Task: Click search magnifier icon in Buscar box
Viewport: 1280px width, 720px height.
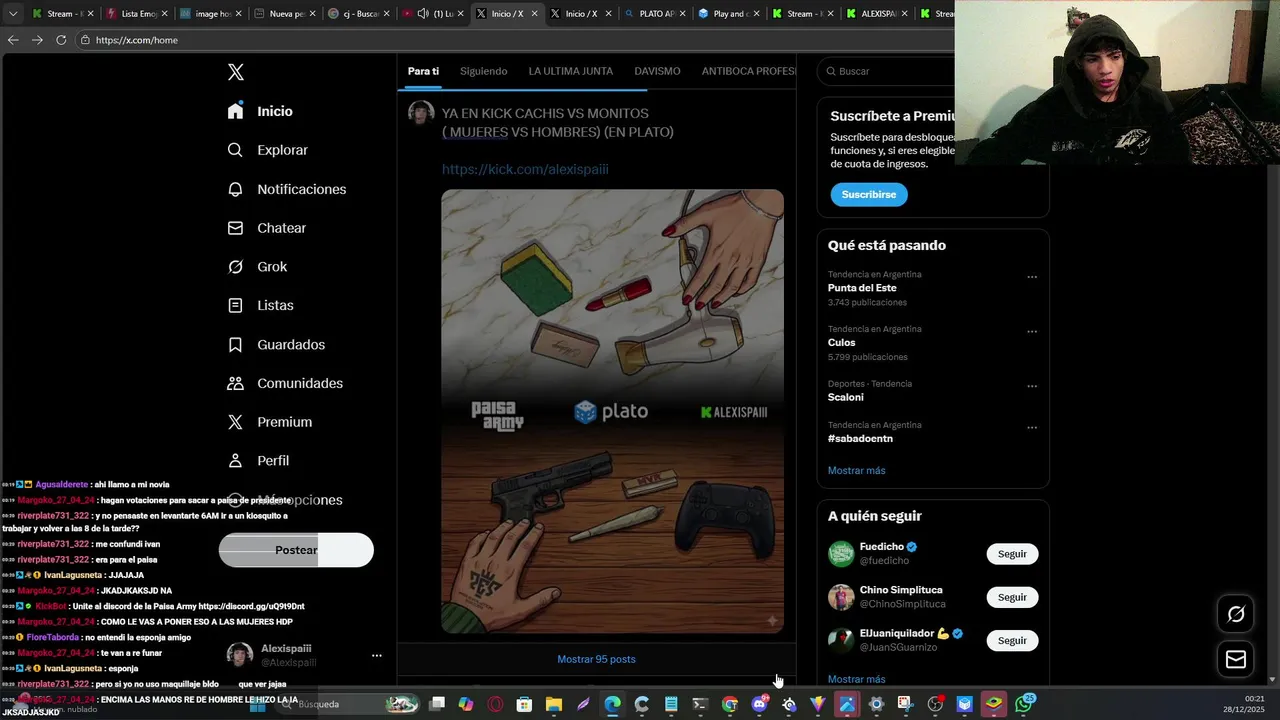Action: (830, 71)
